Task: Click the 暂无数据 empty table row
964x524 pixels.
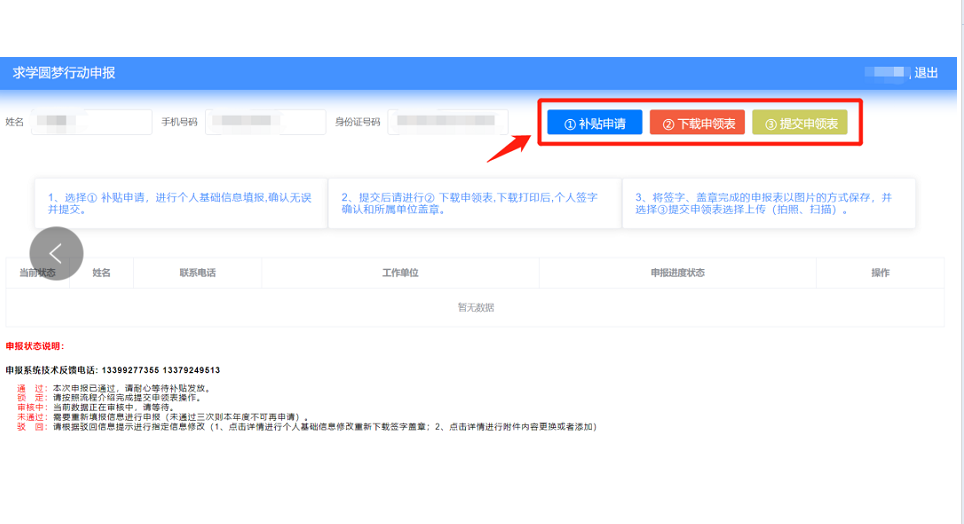Action: (x=475, y=307)
